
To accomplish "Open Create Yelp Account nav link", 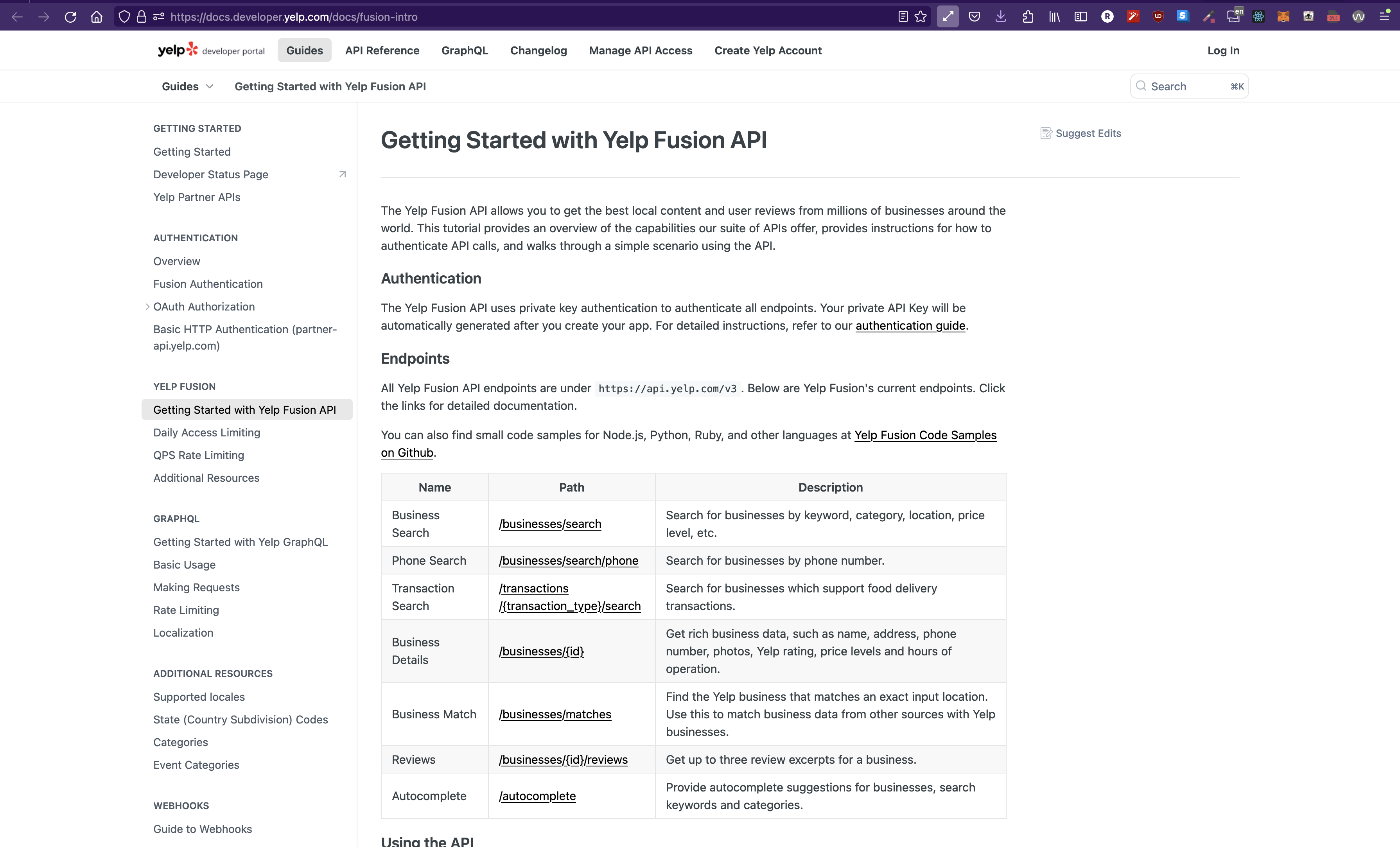I will [x=768, y=50].
